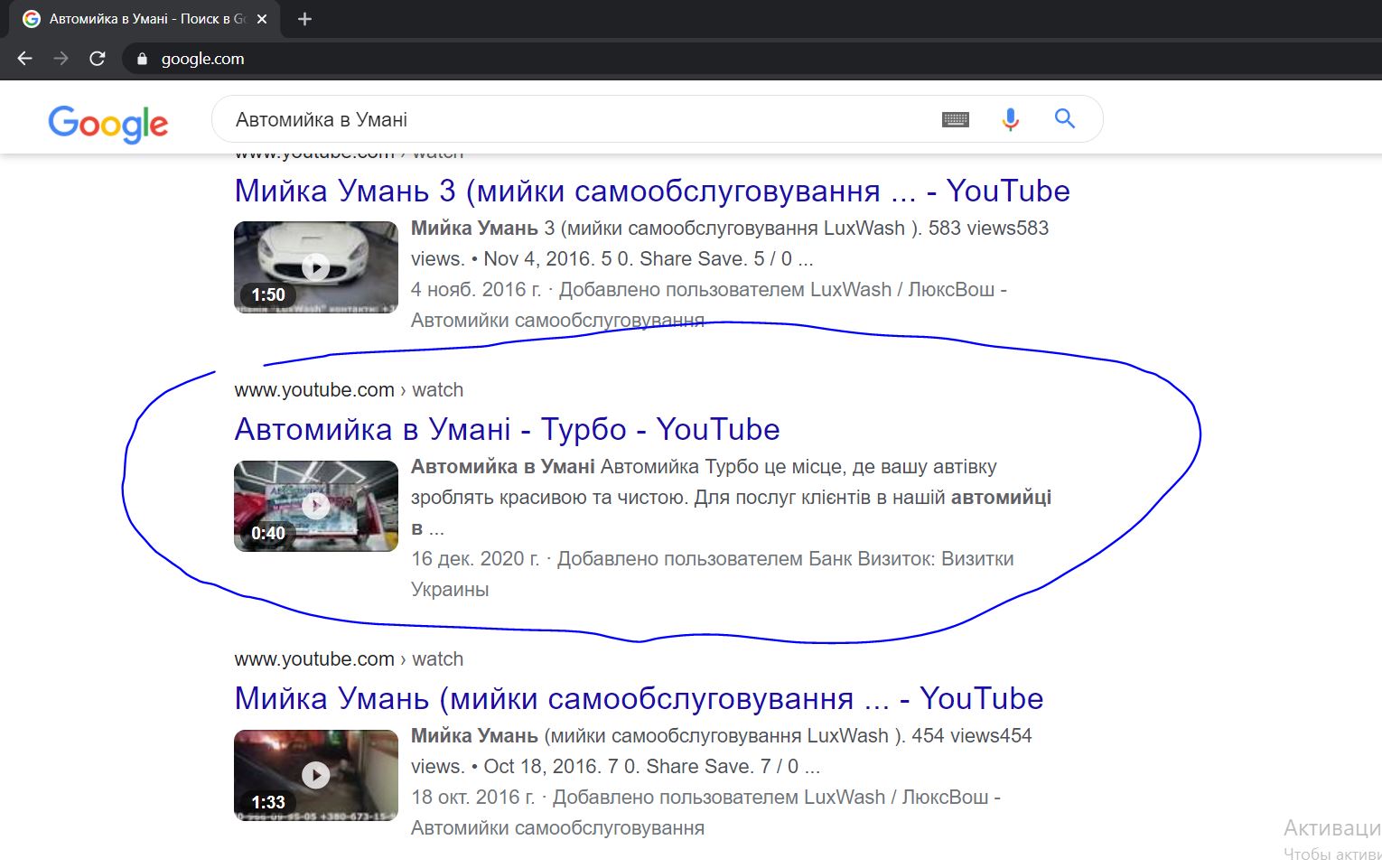Image resolution: width=1382 pixels, height=868 pixels.
Task: Click the browser back arrow
Action: point(24,59)
